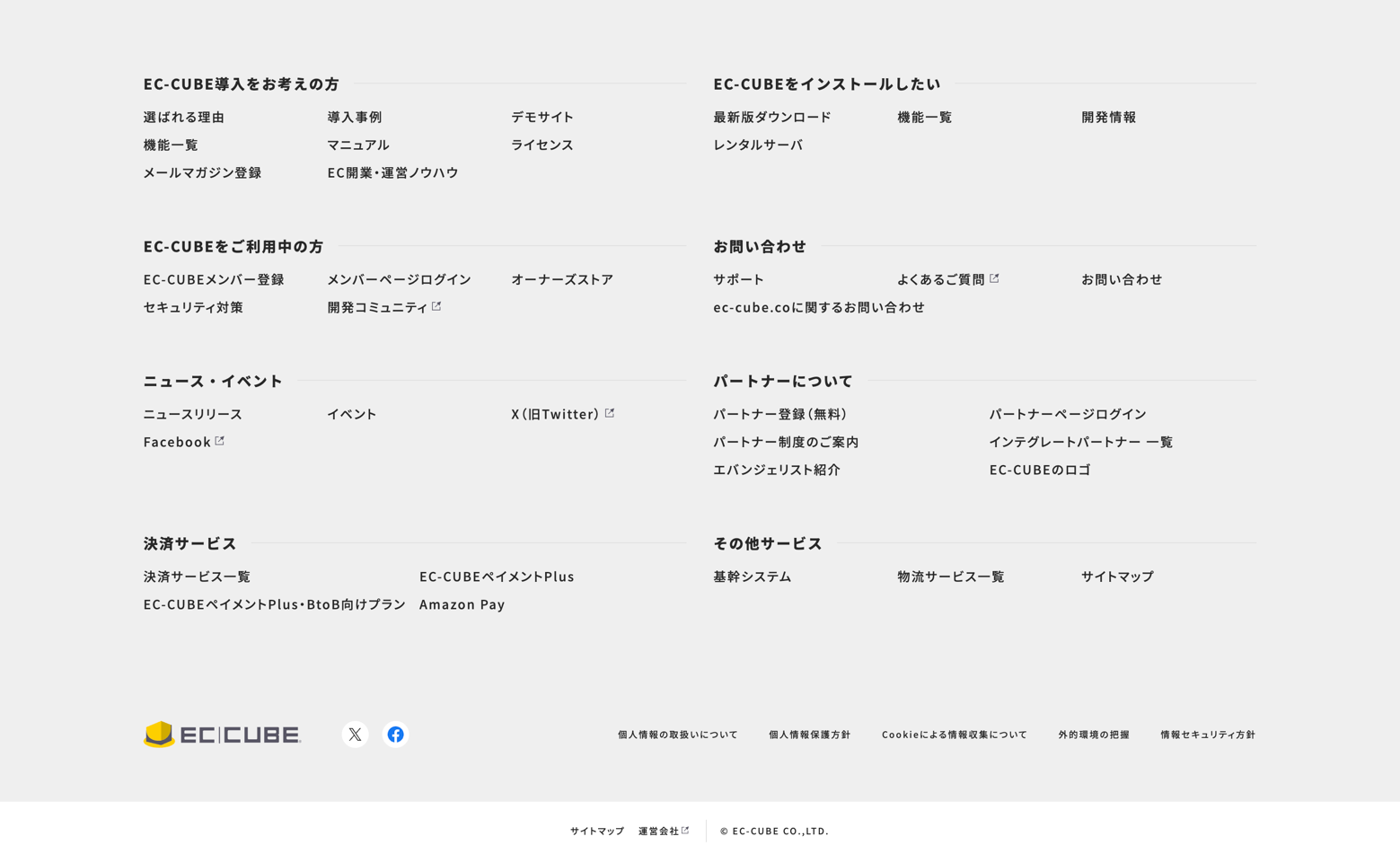The width and height of the screenshot is (1400, 854).
Task: Click サイトマップ in bottom white bar
Action: click(597, 832)
